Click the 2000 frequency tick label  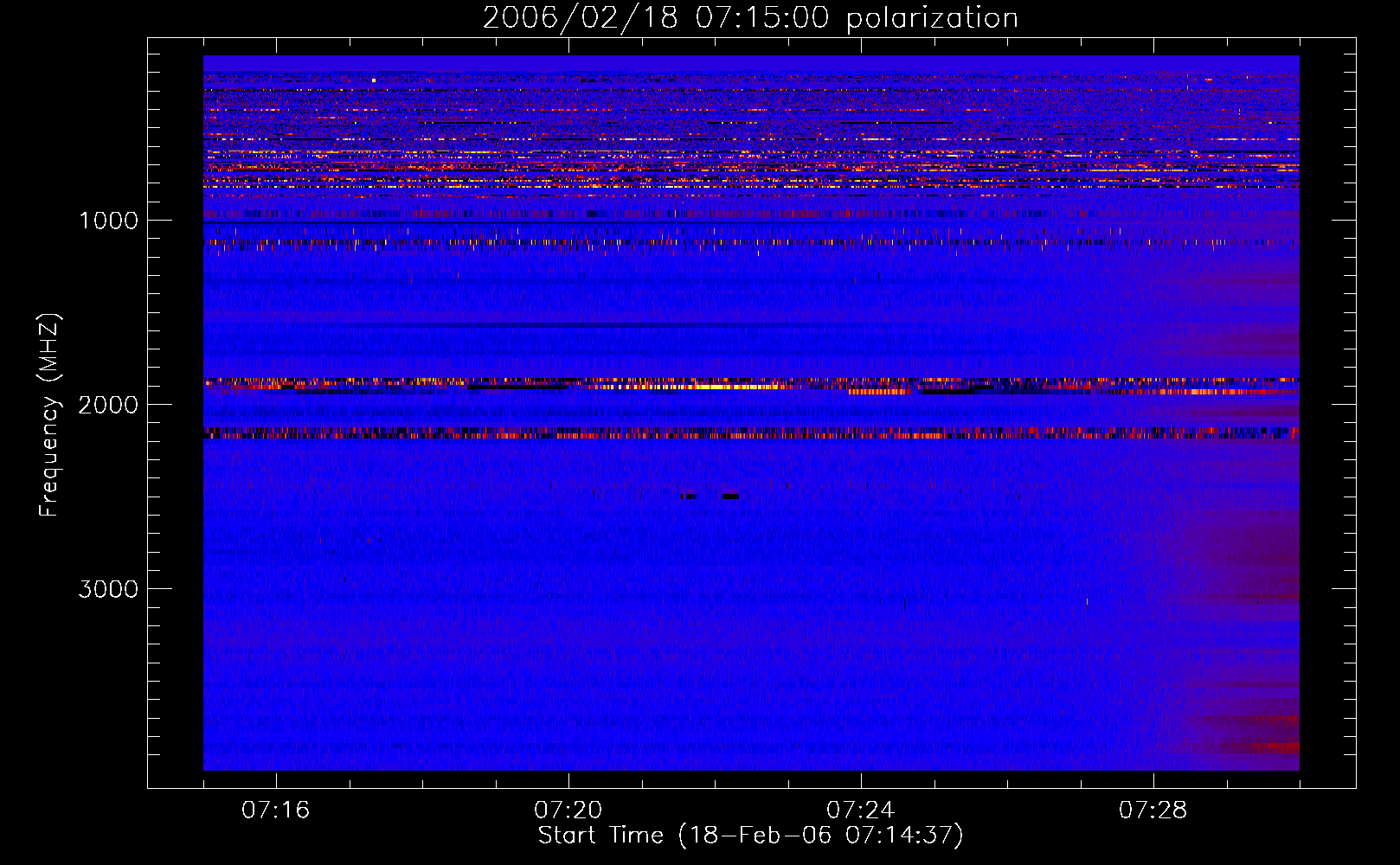[x=108, y=405]
